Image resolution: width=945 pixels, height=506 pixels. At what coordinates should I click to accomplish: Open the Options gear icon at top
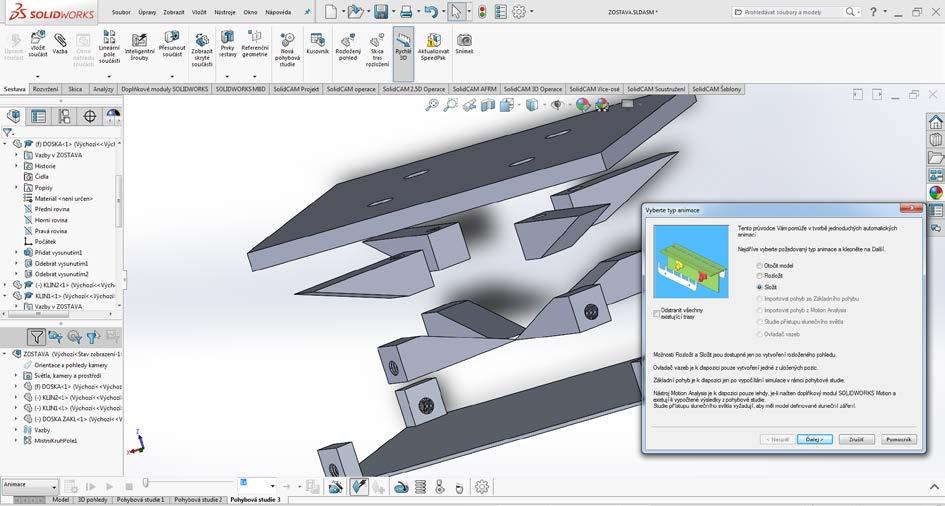[x=518, y=11]
